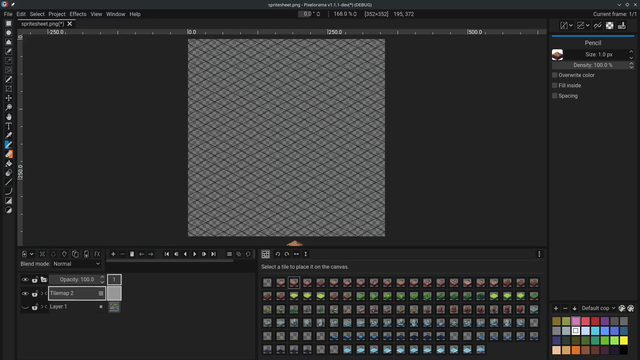640x360 pixels.
Task: Play the animation forward
Action: click(x=195, y=254)
